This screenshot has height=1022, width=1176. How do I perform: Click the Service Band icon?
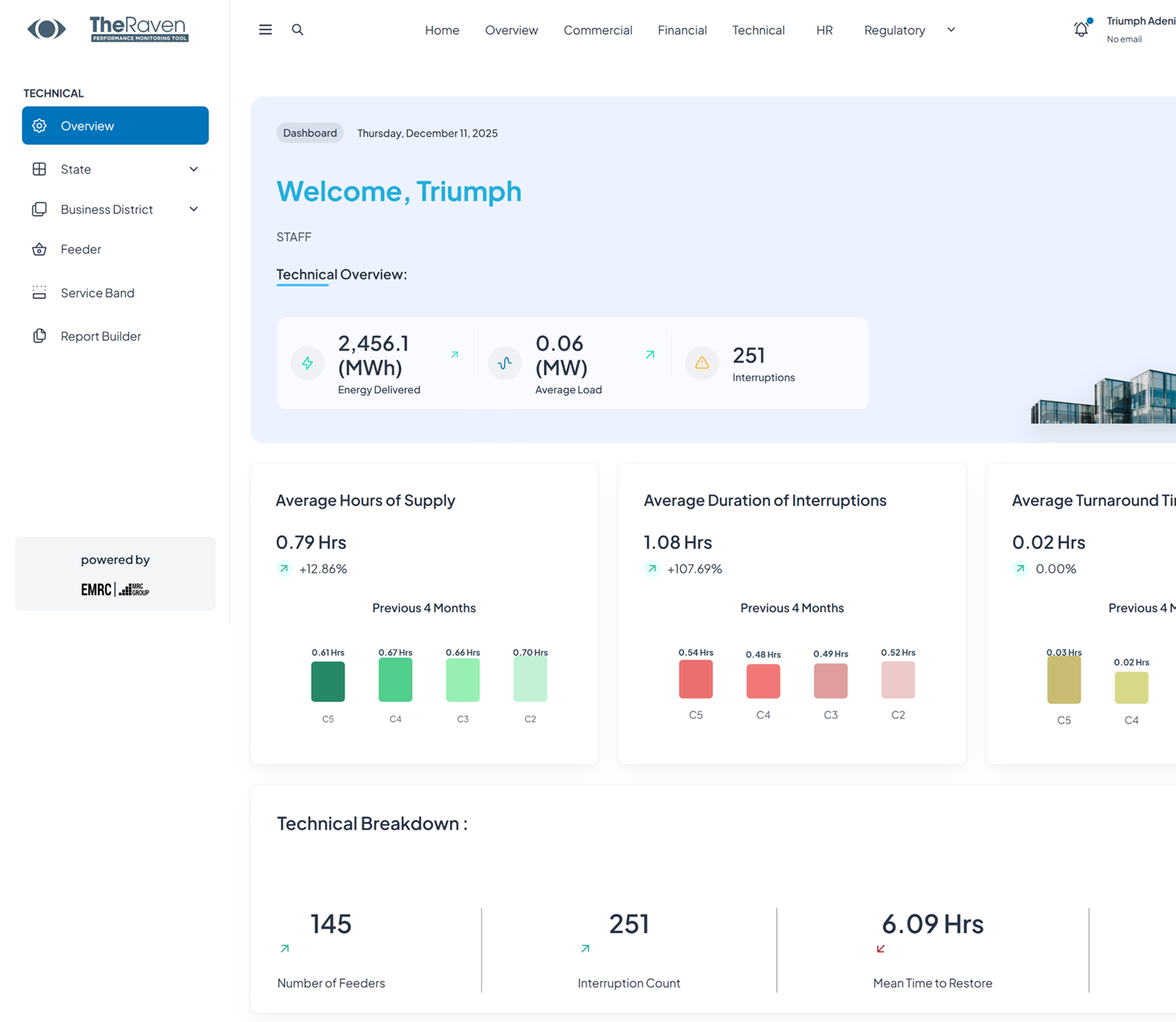(x=40, y=293)
